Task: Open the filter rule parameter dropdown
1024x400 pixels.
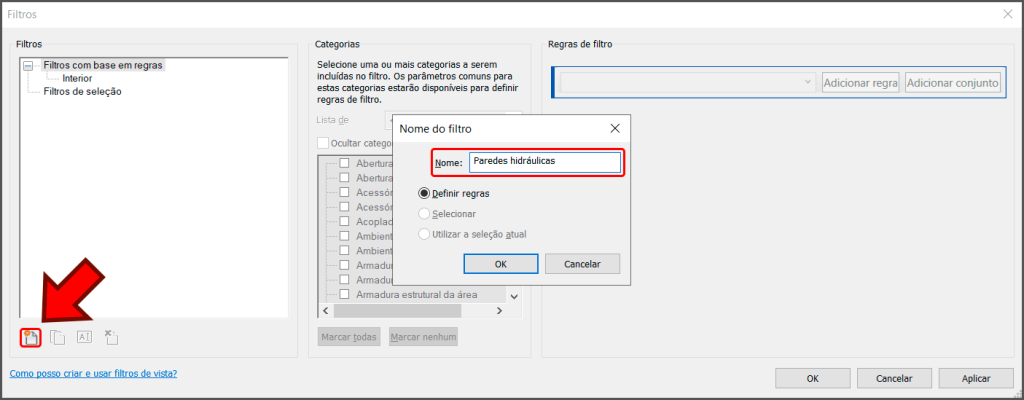Action: [x=688, y=82]
